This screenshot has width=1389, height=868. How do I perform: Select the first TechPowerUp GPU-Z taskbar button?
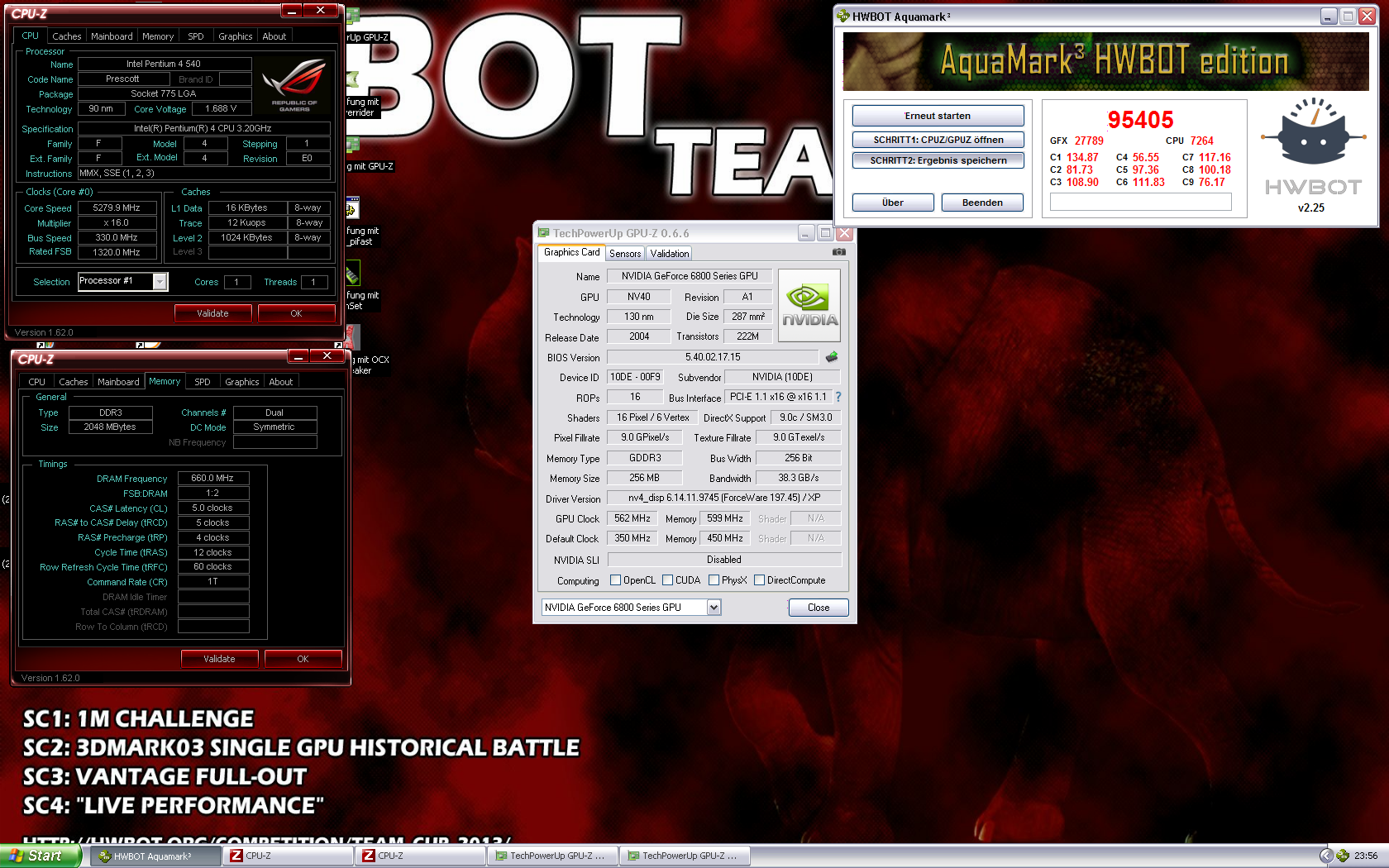[x=553, y=856]
